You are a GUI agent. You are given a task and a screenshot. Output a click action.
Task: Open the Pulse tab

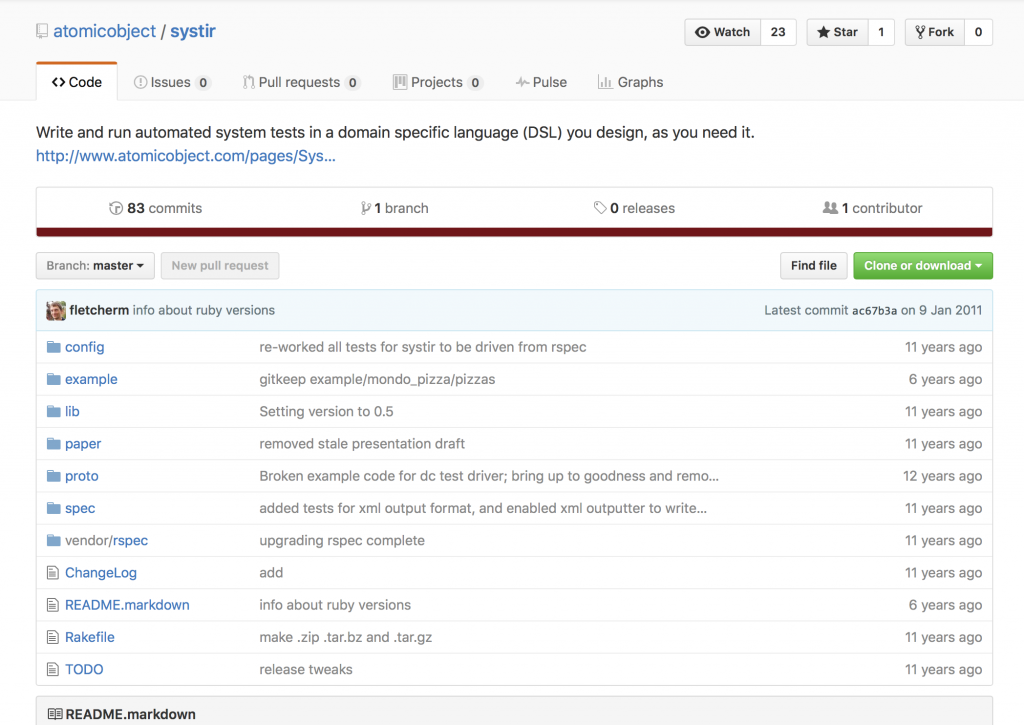point(541,82)
